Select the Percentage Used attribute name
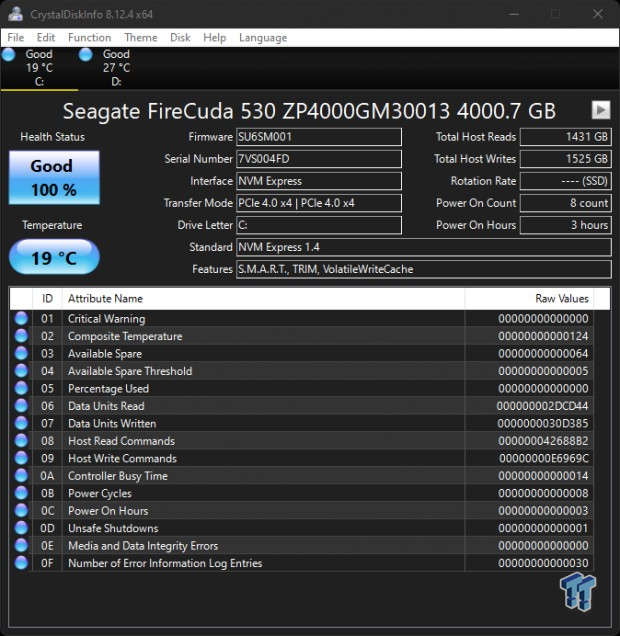 point(108,389)
